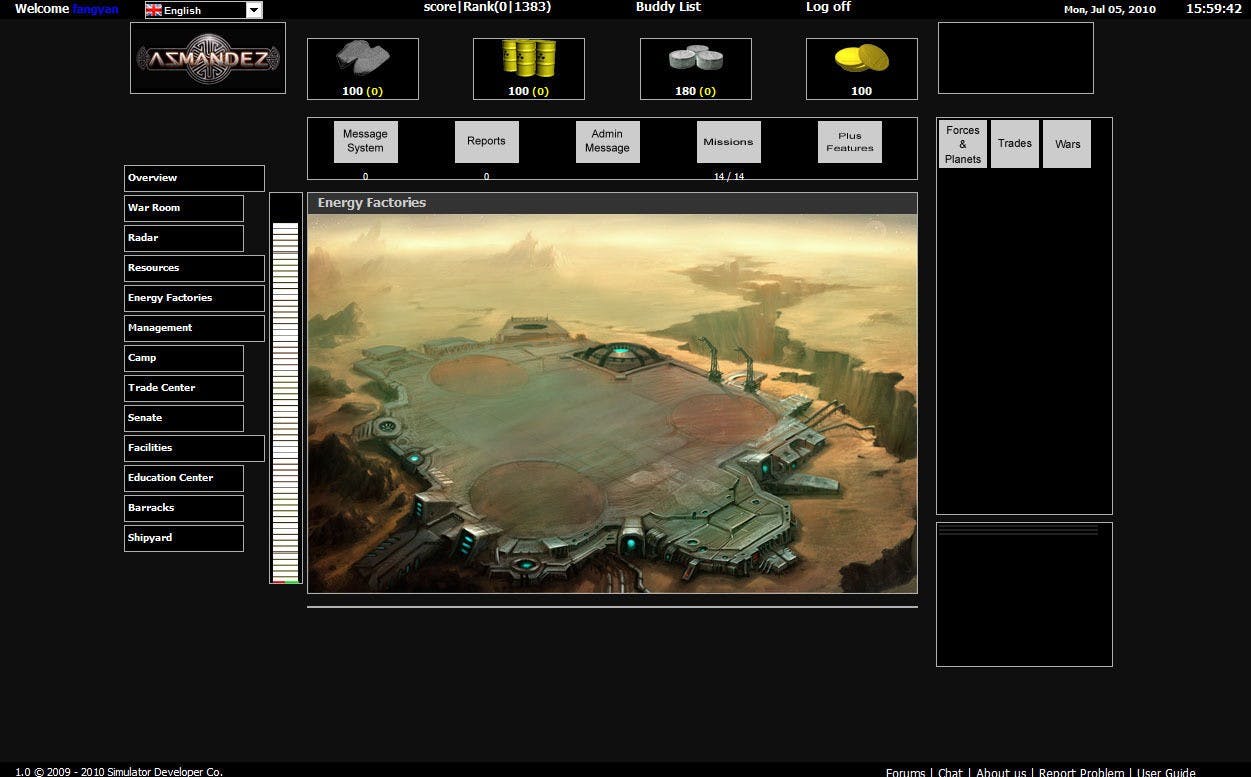Switch to the Trades tab

click(x=1014, y=144)
